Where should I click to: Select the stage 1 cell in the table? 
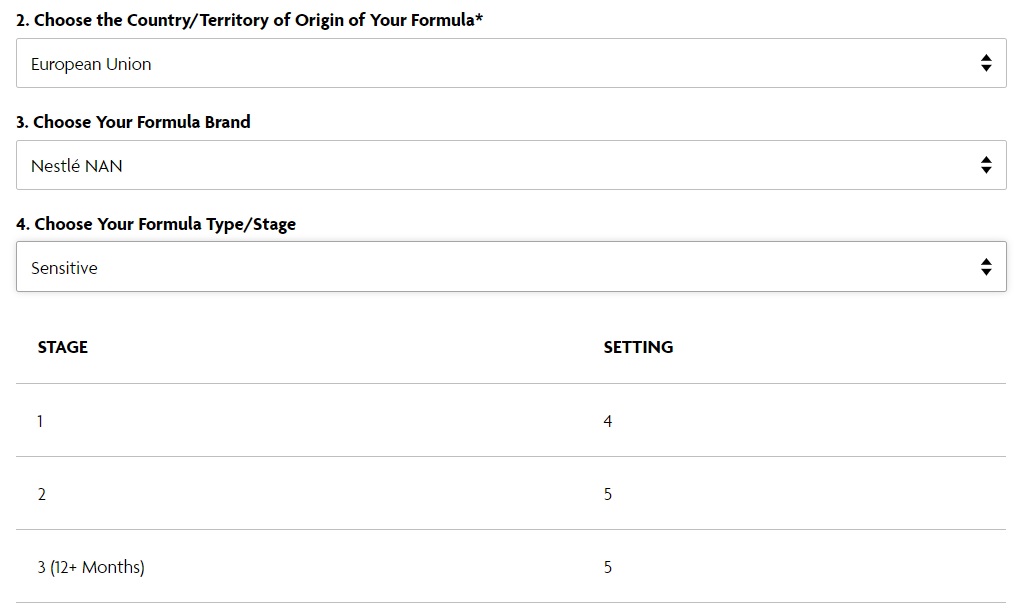(x=40, y=421)
